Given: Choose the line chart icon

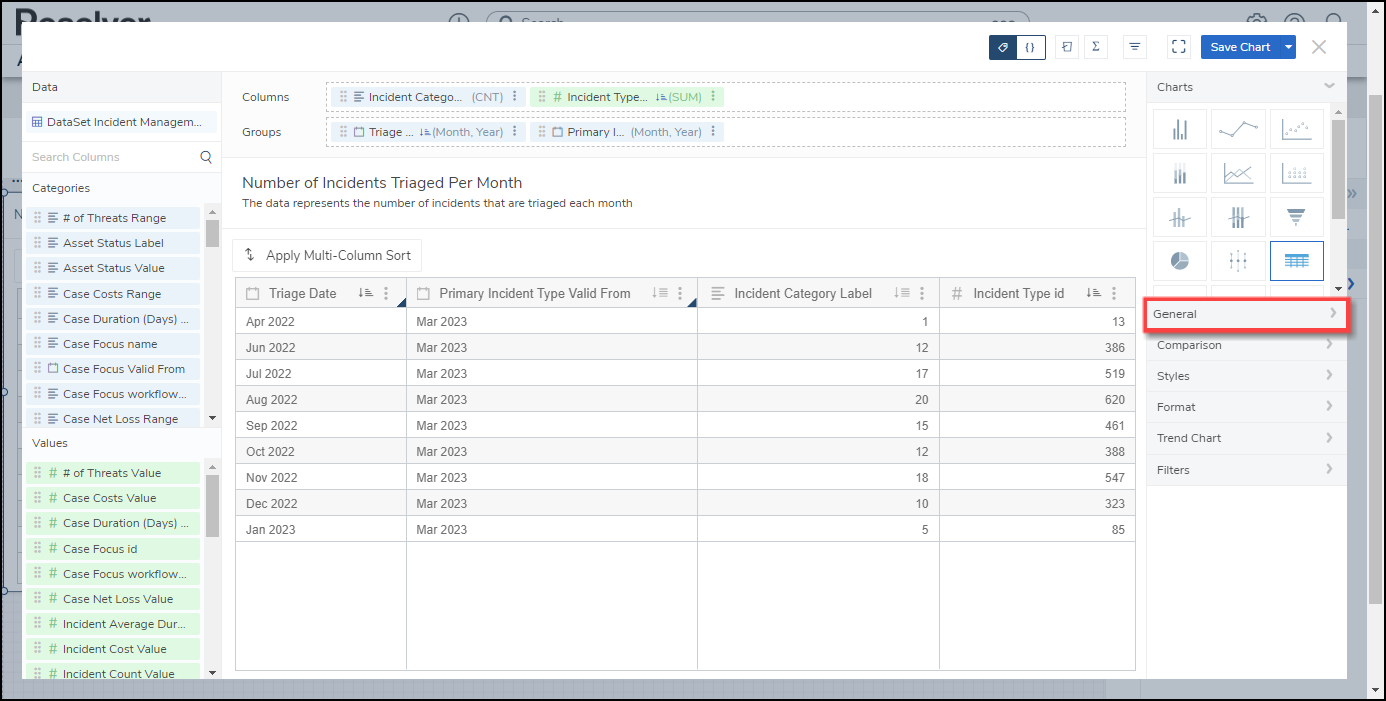Looking at the screenshot, I should pos(1238,129).
